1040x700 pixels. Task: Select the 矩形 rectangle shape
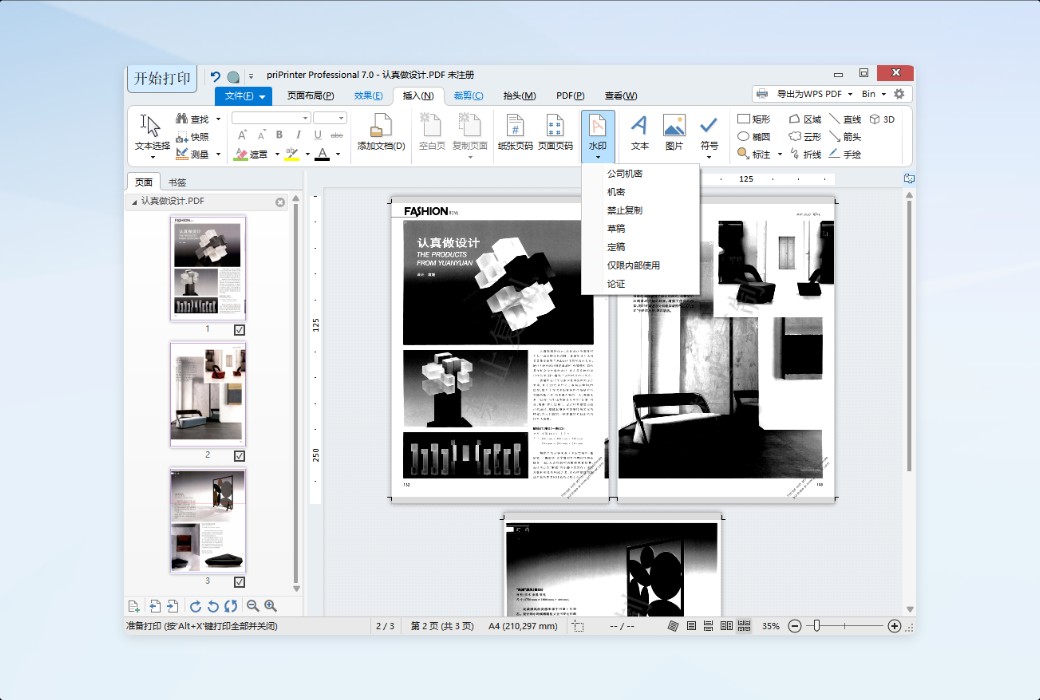point(754,119)
